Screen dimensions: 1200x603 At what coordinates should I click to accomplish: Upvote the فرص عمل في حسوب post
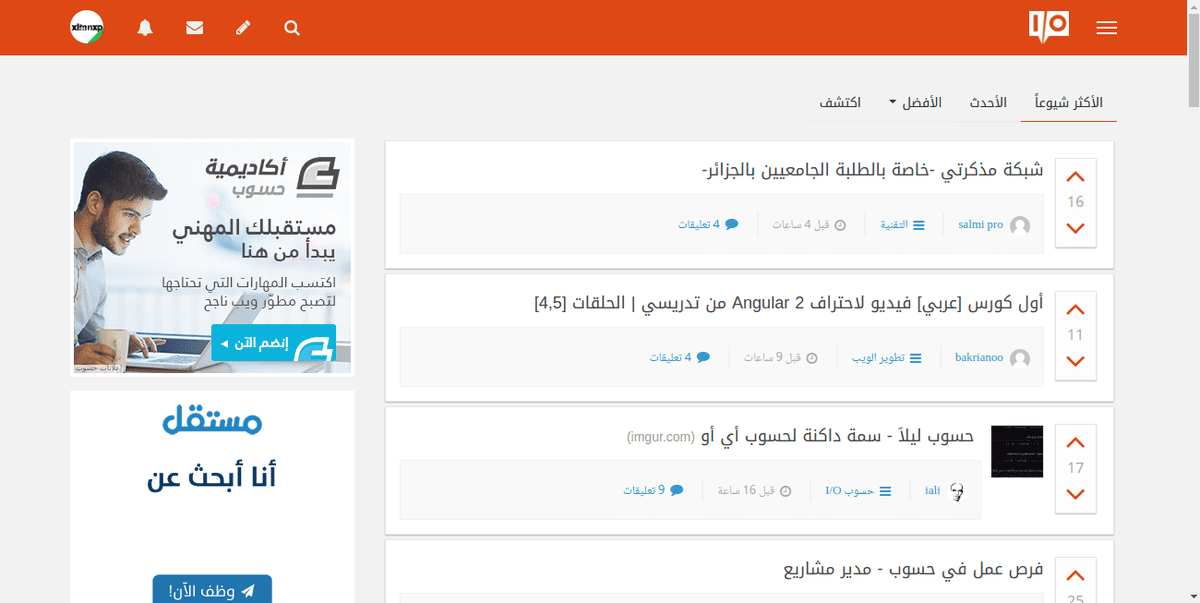1076,576
